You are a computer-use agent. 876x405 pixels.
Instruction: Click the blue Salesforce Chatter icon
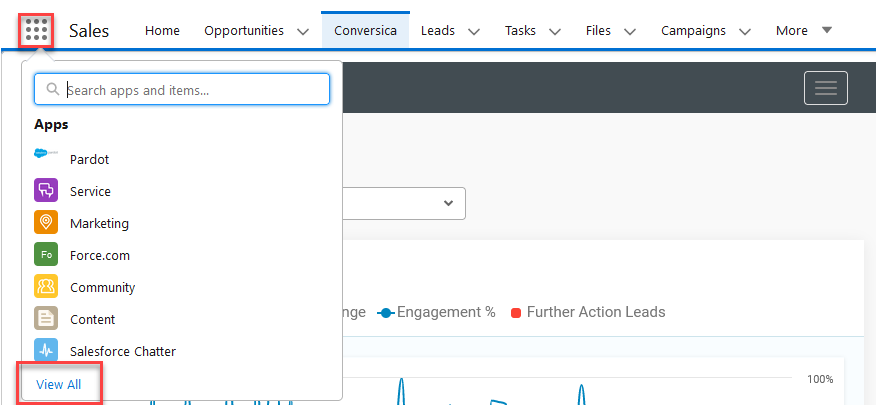pyautogui.click(x=46, y=350)
